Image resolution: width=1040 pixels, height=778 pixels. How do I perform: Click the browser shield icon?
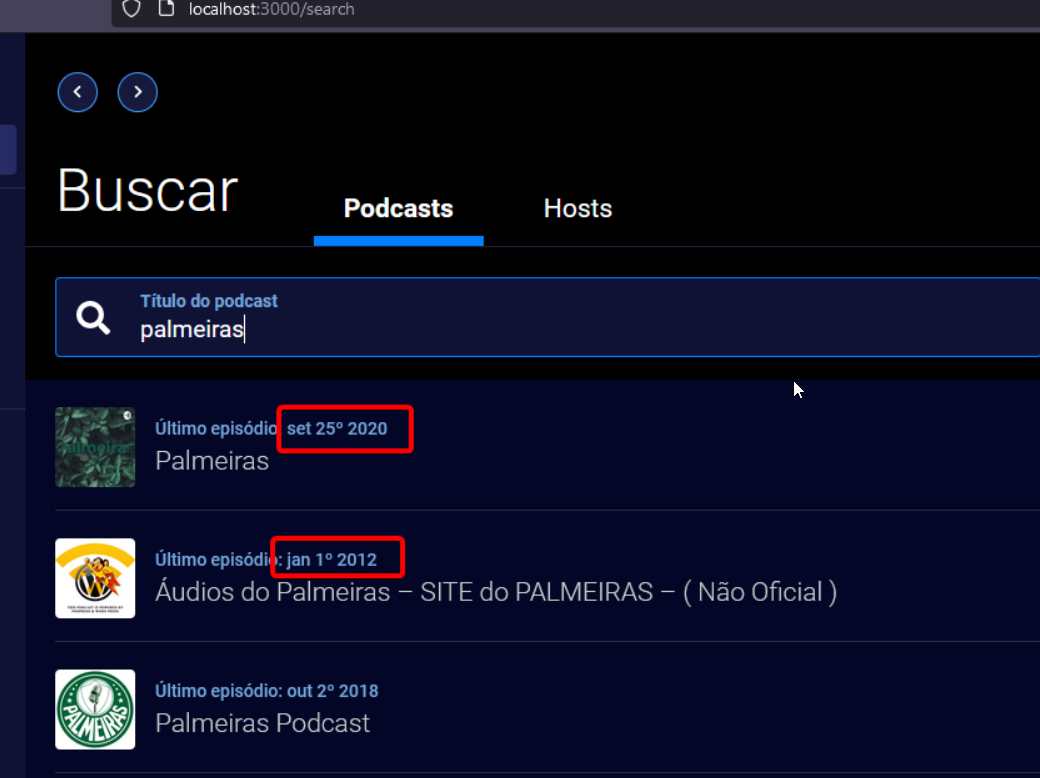pyautogui.click(x=131, y=9)
